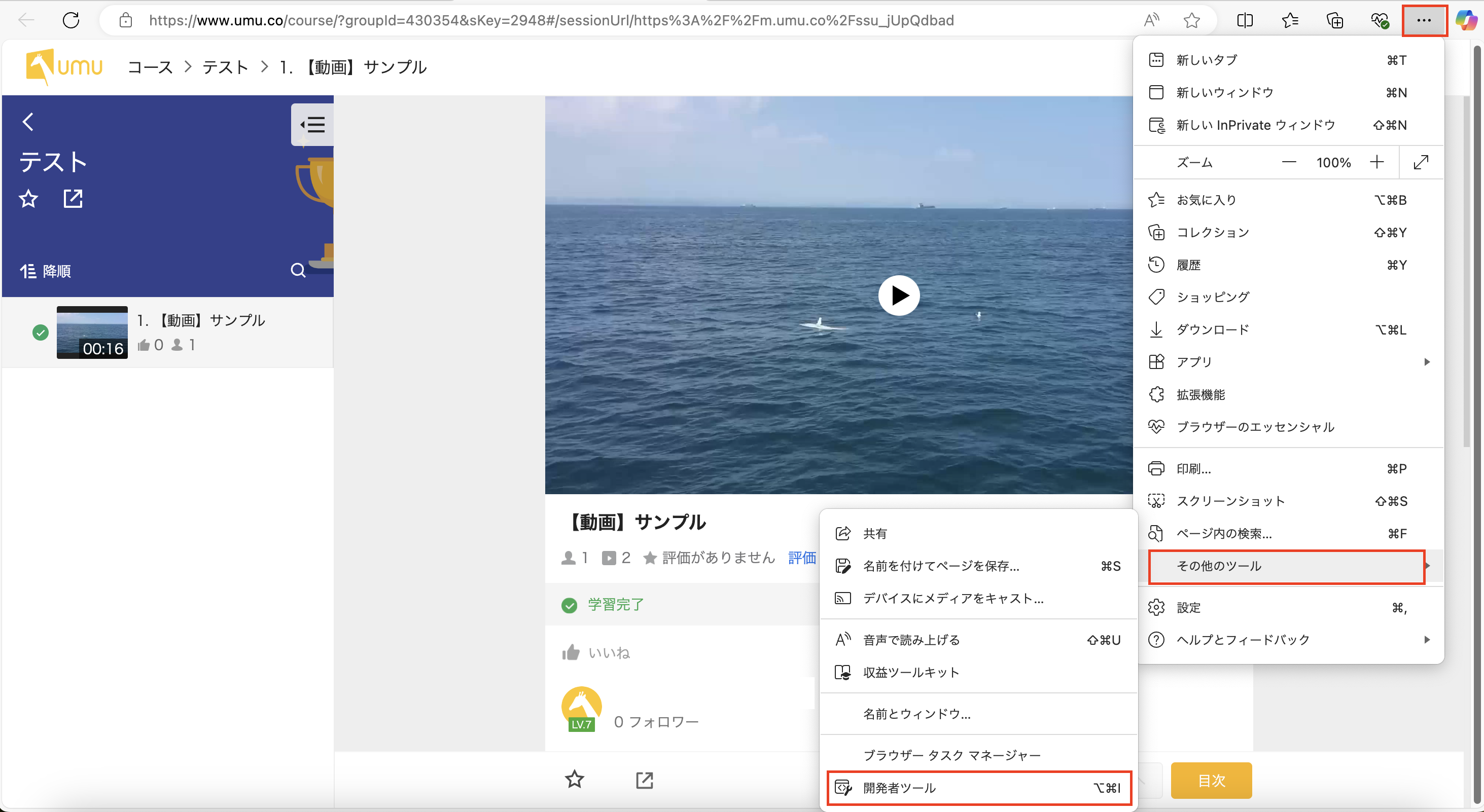Click the browser refresh icon
Viewport: 1484px width, 812px height.
[x=71, y=21]
